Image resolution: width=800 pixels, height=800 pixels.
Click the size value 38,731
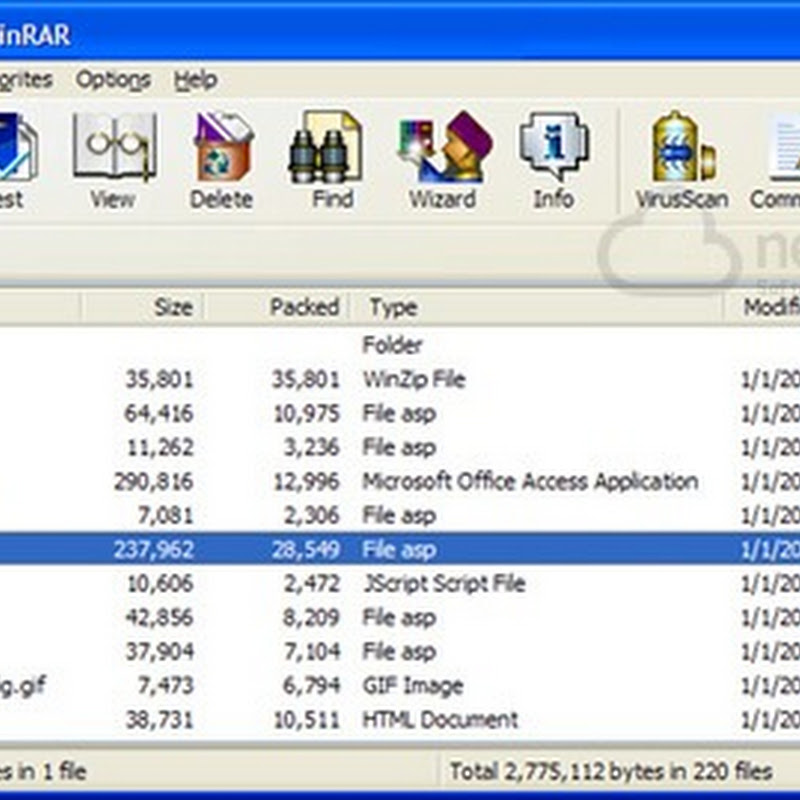pyautogui.click(x=159, y=720)
